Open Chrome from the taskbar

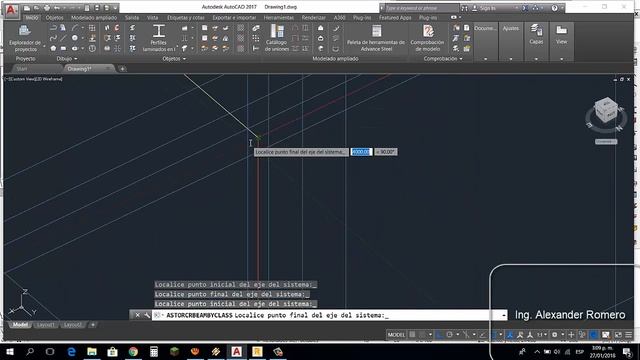[x=133, y=351]
